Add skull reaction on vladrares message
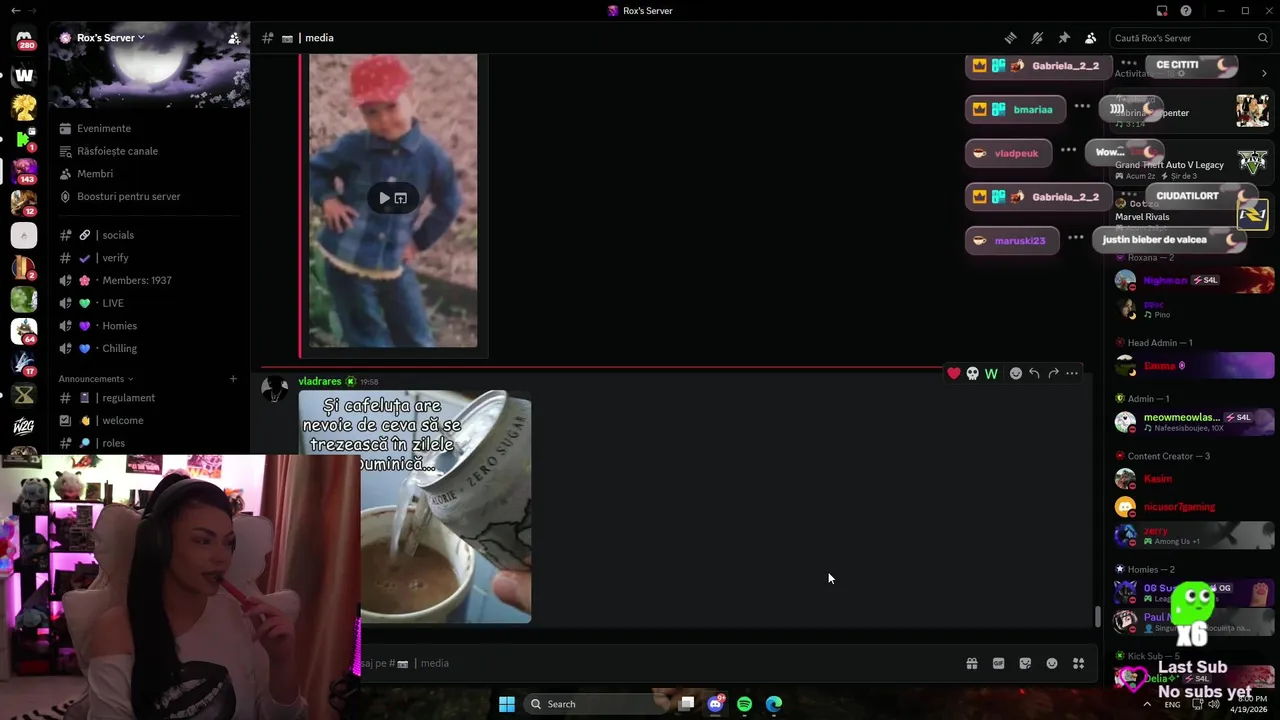 pos(972,373)
